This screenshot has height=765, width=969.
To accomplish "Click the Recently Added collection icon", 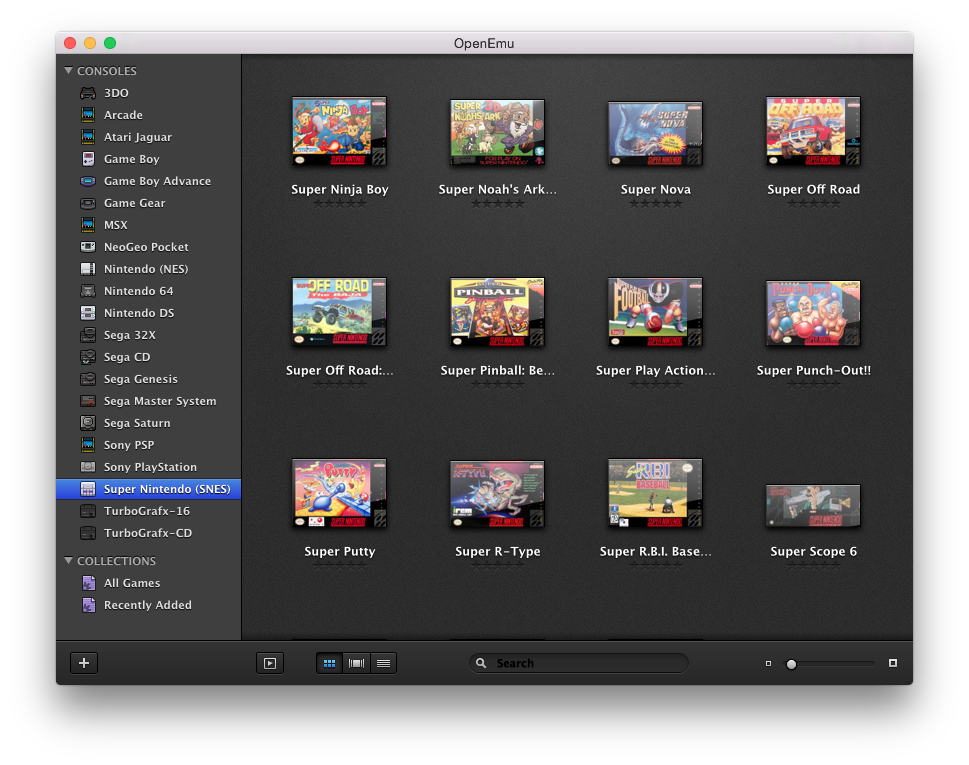I will (x=89, y=605).
